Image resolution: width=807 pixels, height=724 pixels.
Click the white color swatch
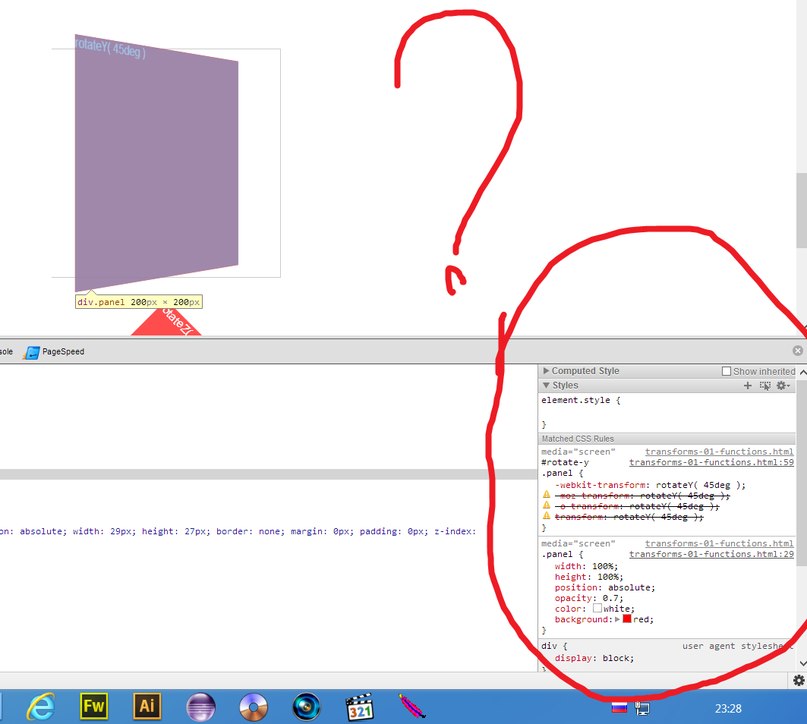coord(597,609)
